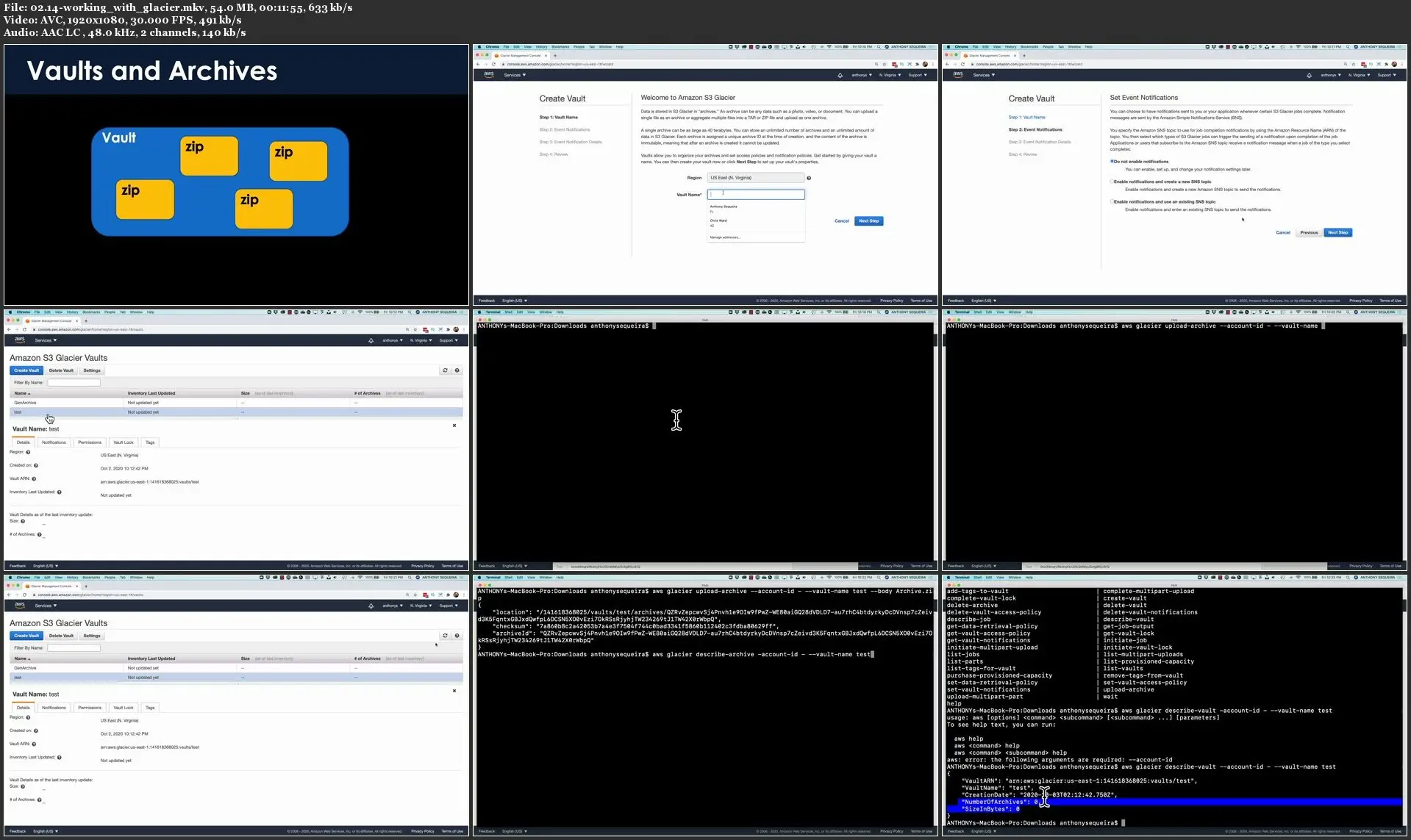The width and height of the screenshot is (1411, 840).
Task: Click Step 1: Vault Name link in Event Notifications frame
Action: [x=1026, y=117]
